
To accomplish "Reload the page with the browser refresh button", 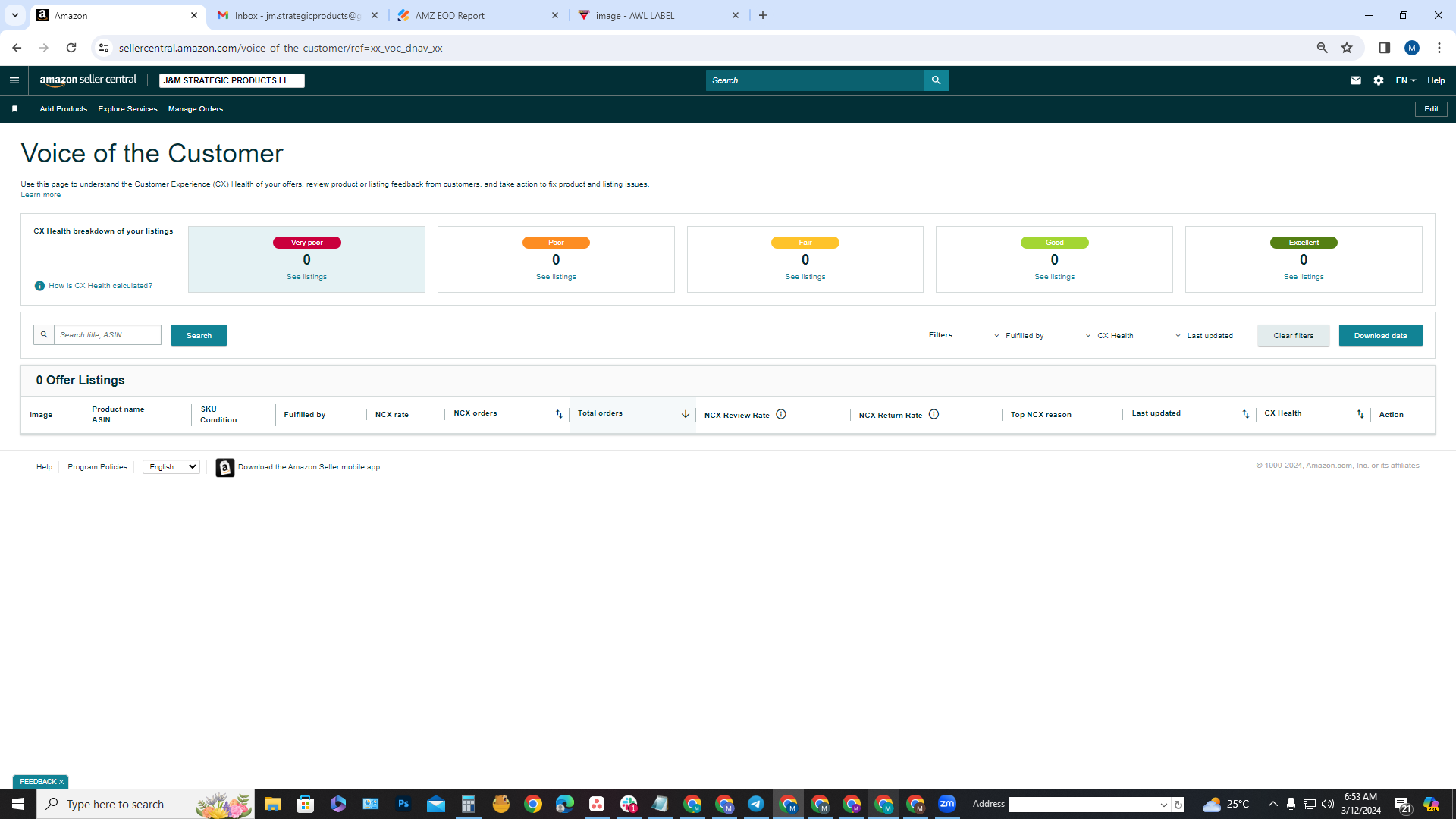I will point(71,48).
